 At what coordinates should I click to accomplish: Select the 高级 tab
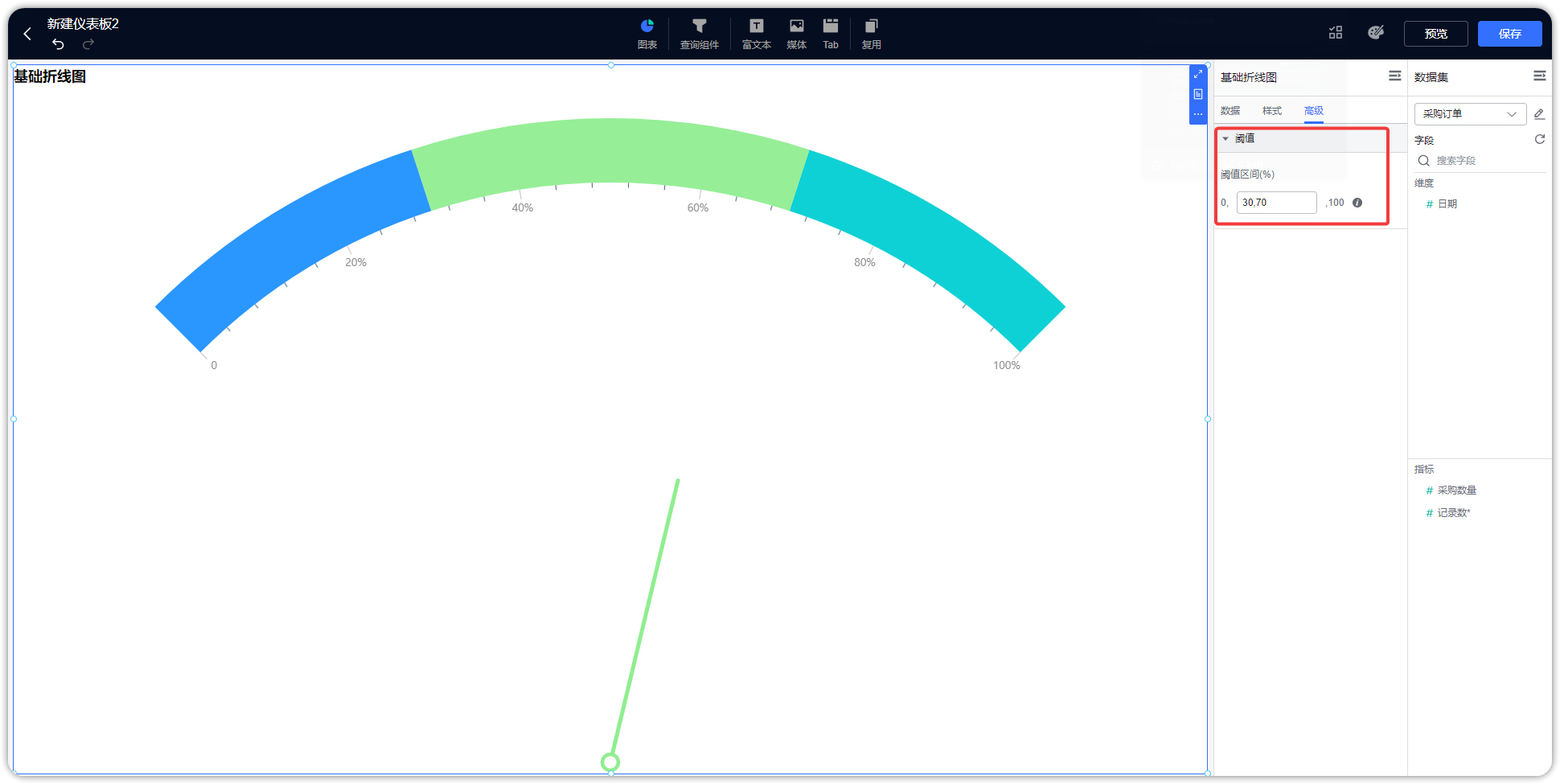pyautogui.click(x=1314, y=111)
